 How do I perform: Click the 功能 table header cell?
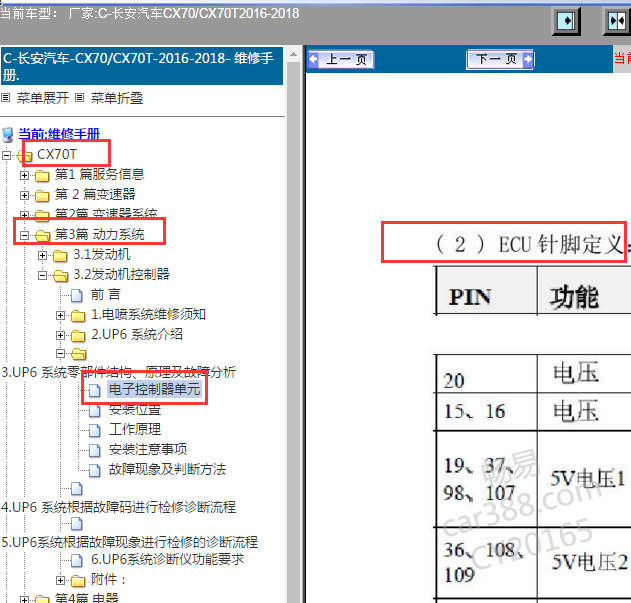(584, 291)
